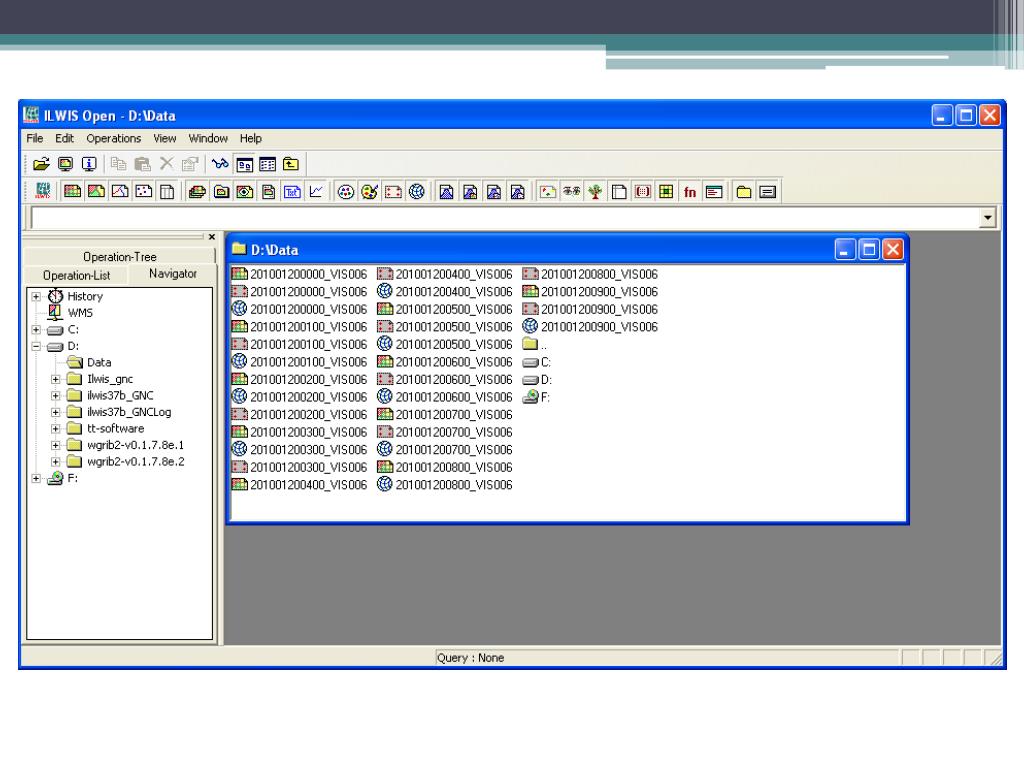The height and width of the screenshot is (768, 1024).
Task: Expand the wgrib2-v0.1.7.8e.1 folder node
Action: pyautogui.click(x=56, y=445)
